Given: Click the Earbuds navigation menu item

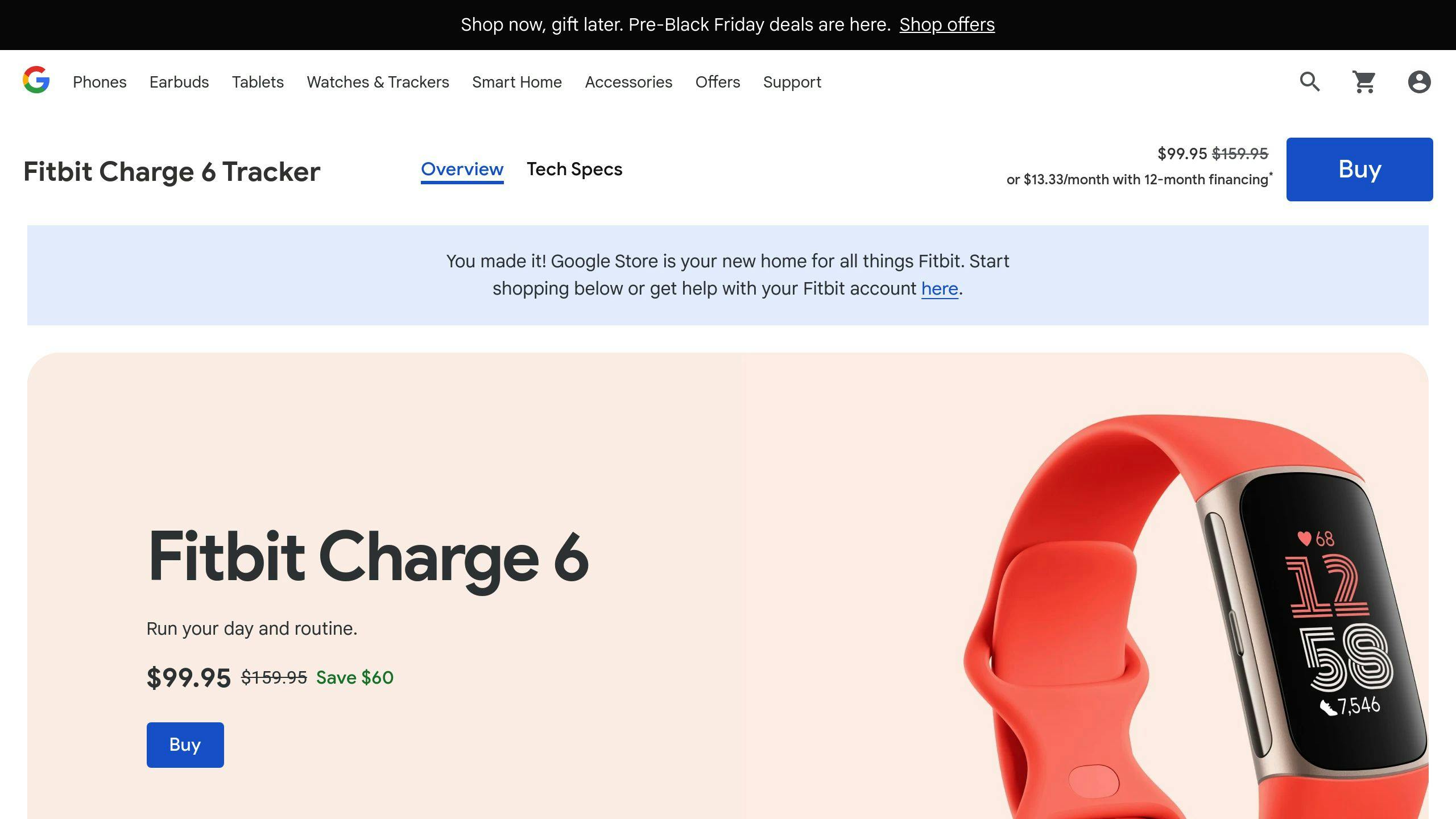Looking at the screenshot, I should (x=179, y=82).
